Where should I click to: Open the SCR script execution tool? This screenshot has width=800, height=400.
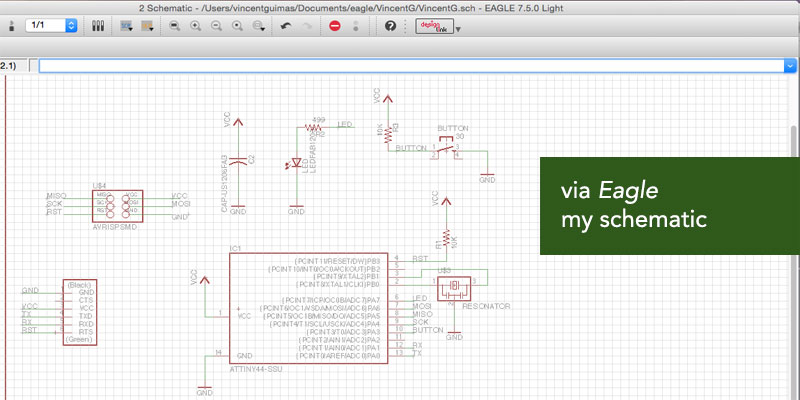click(x=127, y=26)
